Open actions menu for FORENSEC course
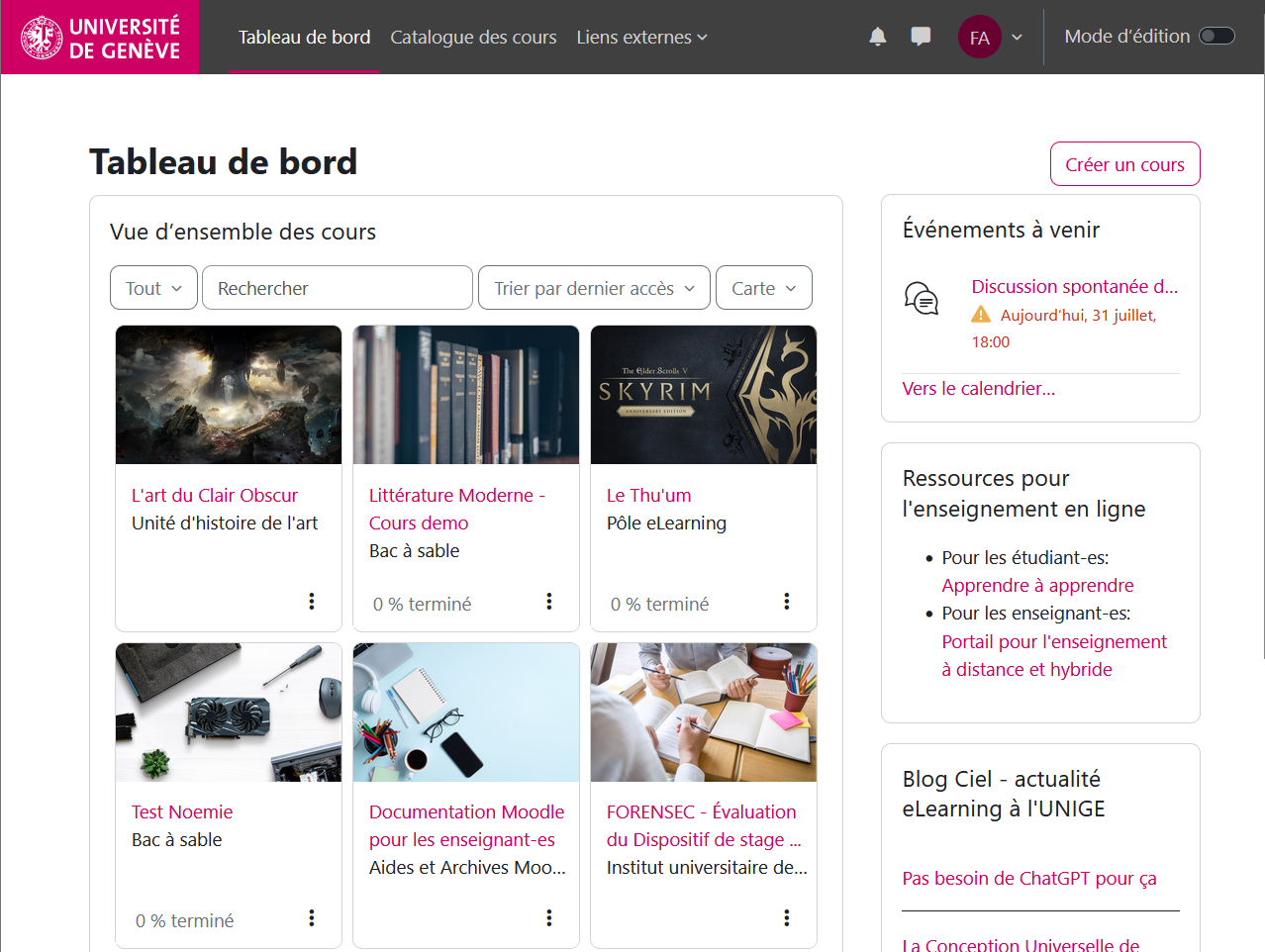 tap(787, 918)
